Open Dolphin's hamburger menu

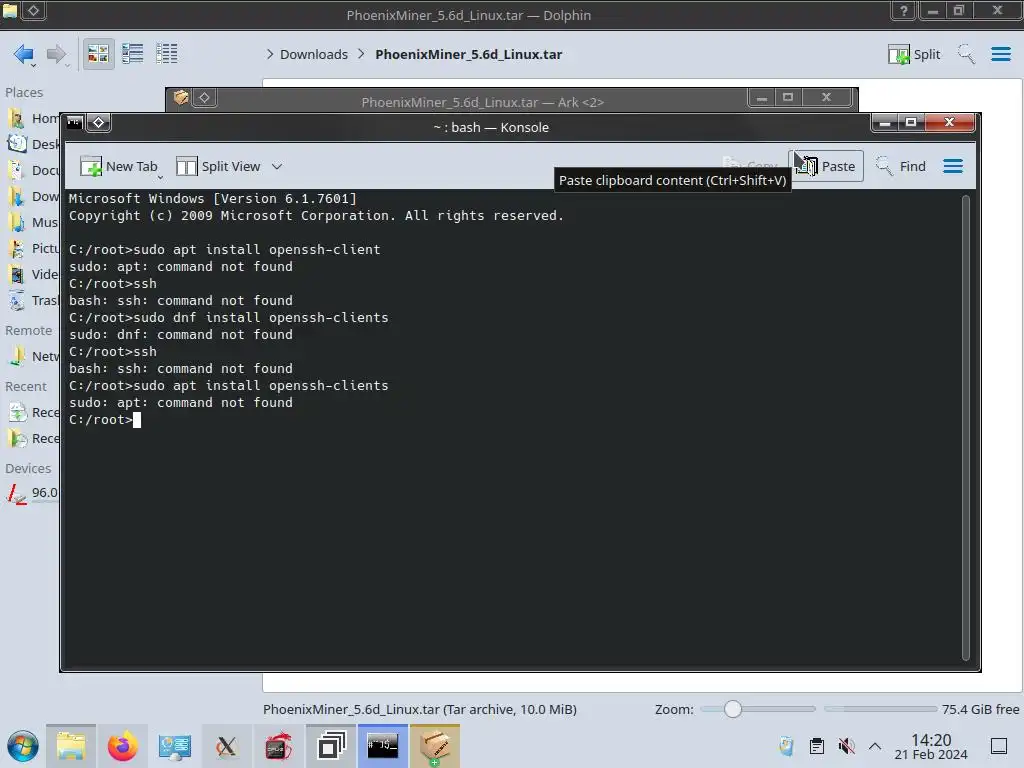1000,54
